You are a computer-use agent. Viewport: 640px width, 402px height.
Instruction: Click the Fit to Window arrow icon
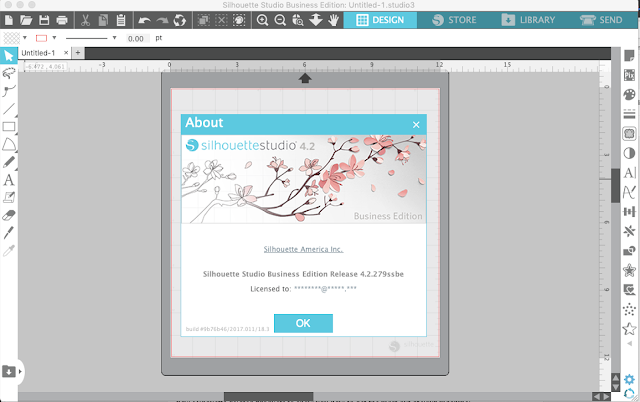tap(316, 20)
